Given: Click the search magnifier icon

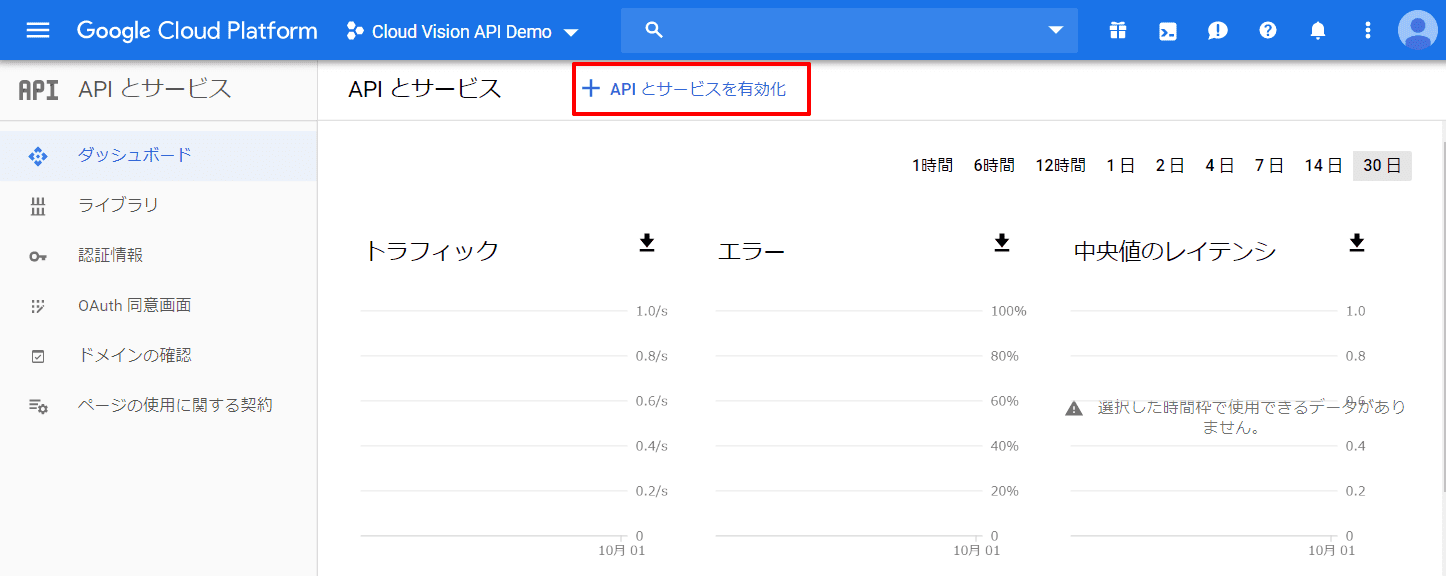Looking at the screenshot, I should [x=653, y=30].
